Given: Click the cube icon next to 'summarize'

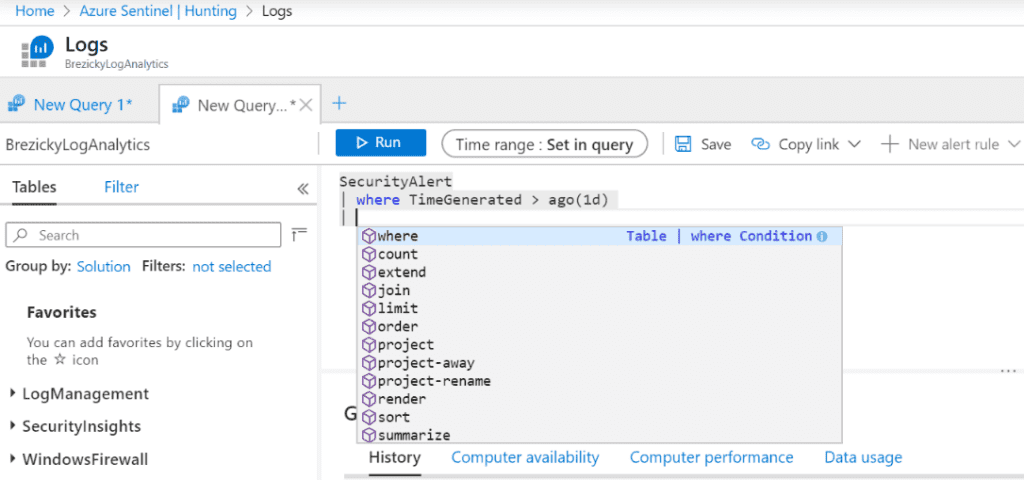Looking at the screenshot, I should click(370, 435).
